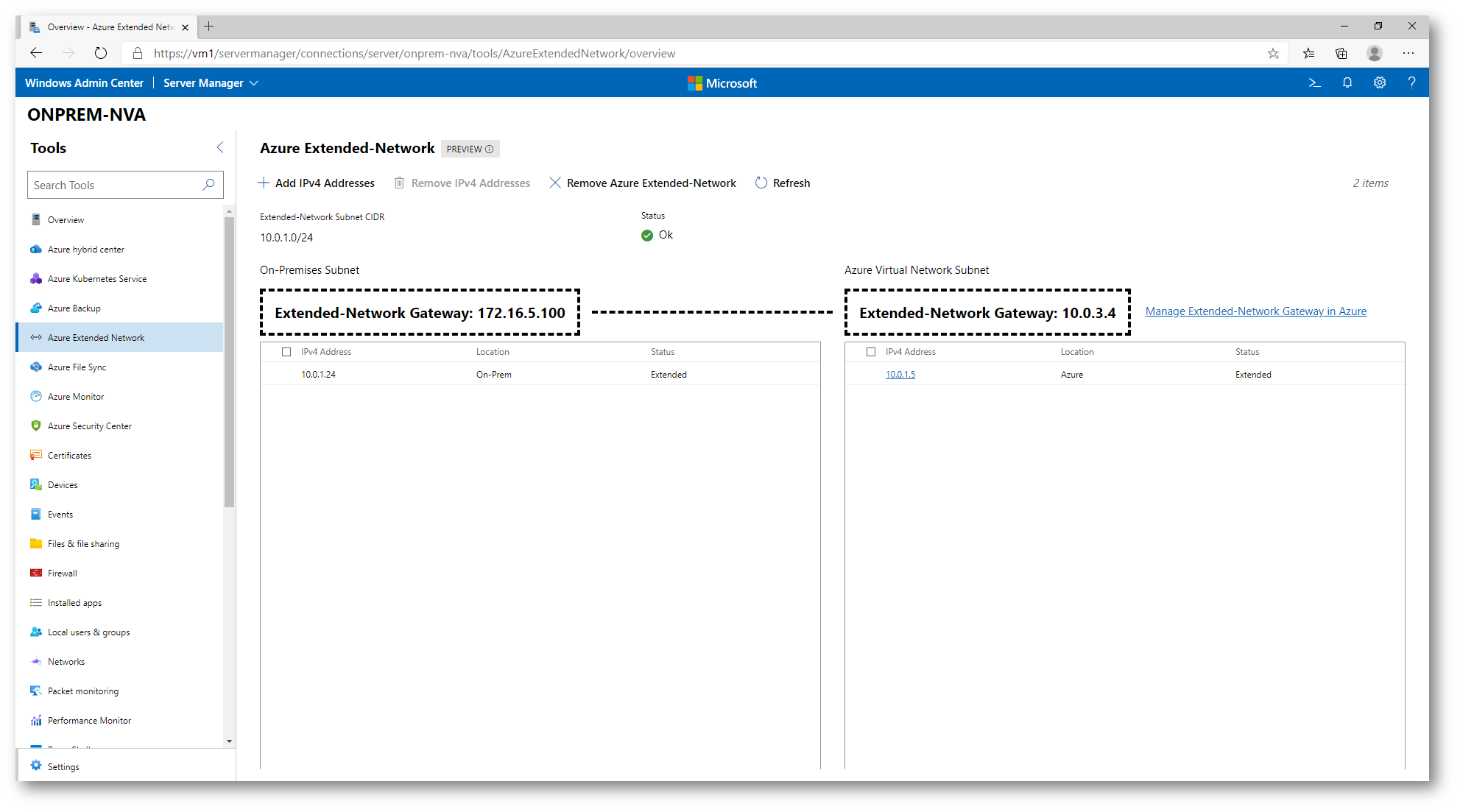Expand the Server Manager dropdown
The width and height of the screenshot is (1460, 812).
coord(211,83)
